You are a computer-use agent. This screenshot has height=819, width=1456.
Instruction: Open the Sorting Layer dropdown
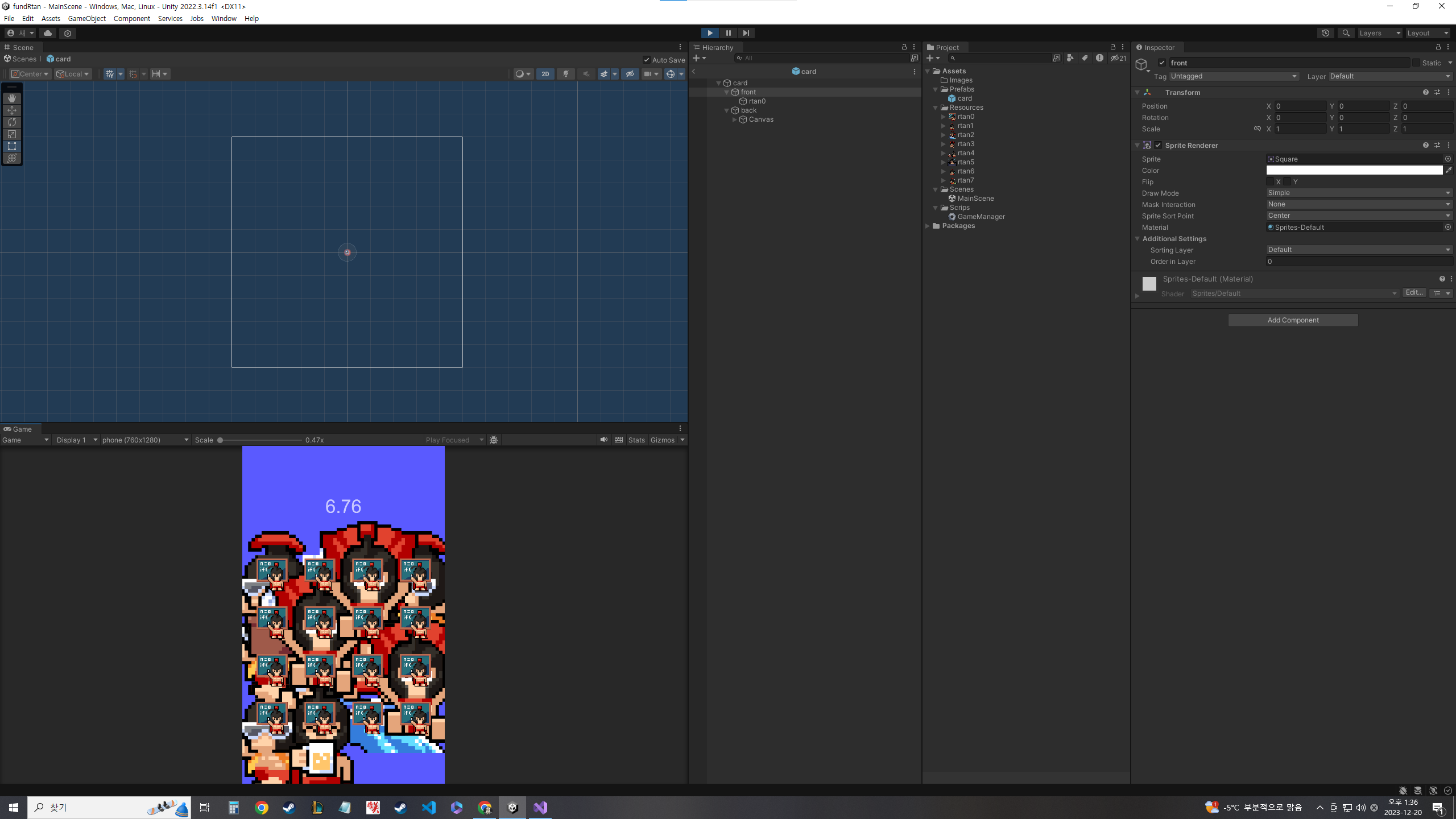1359,250
